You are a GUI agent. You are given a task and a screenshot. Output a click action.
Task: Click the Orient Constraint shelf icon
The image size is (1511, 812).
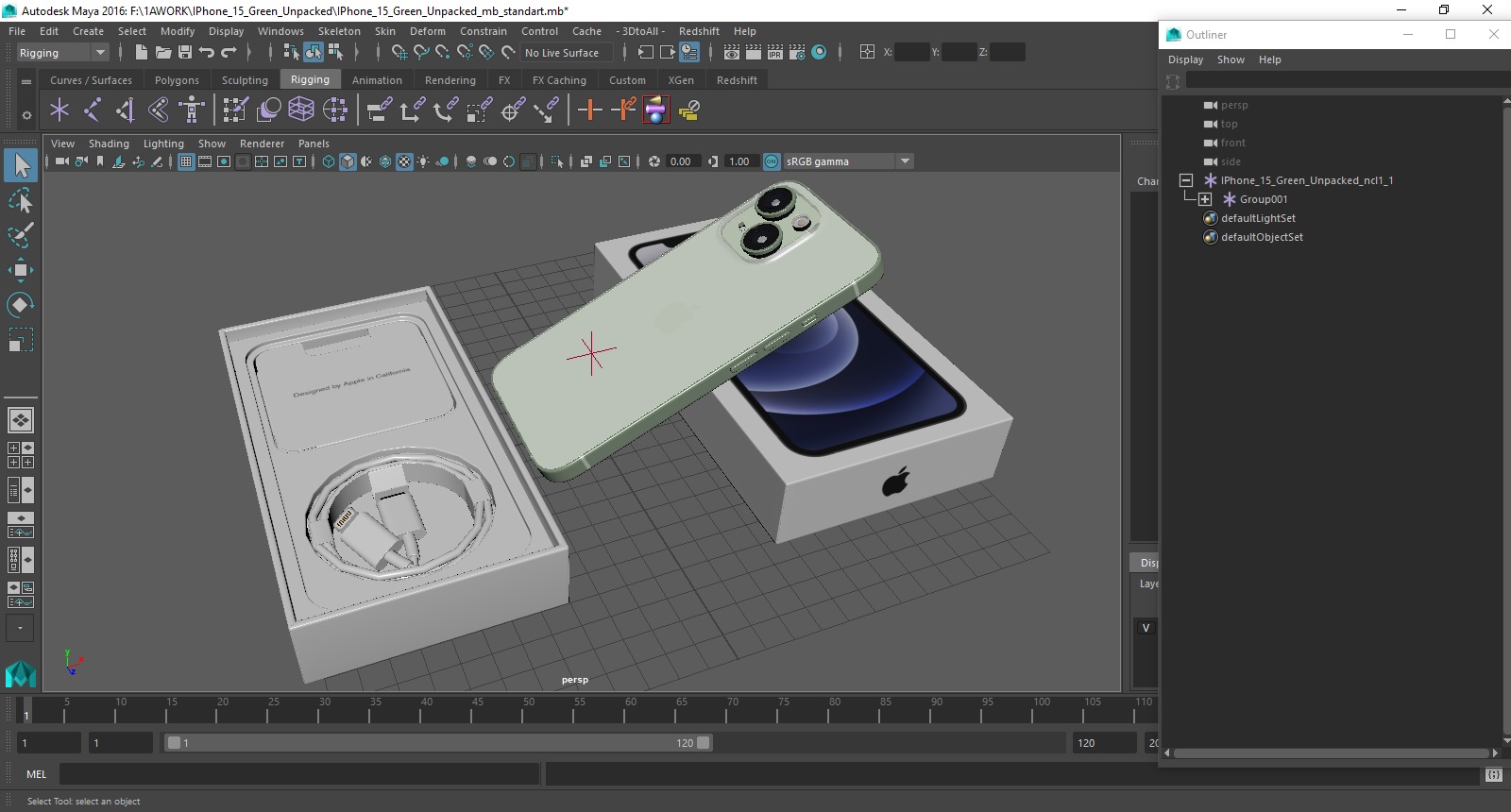click(x=445, y=110)
